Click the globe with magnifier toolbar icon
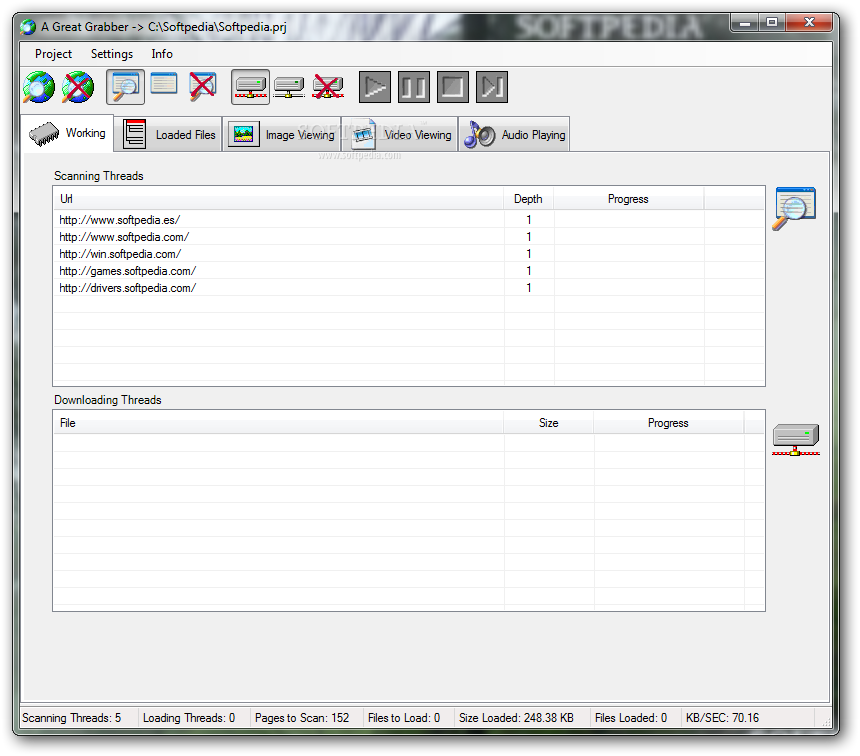The width and height of the screenshot is (860, 756). coord(39,87)
